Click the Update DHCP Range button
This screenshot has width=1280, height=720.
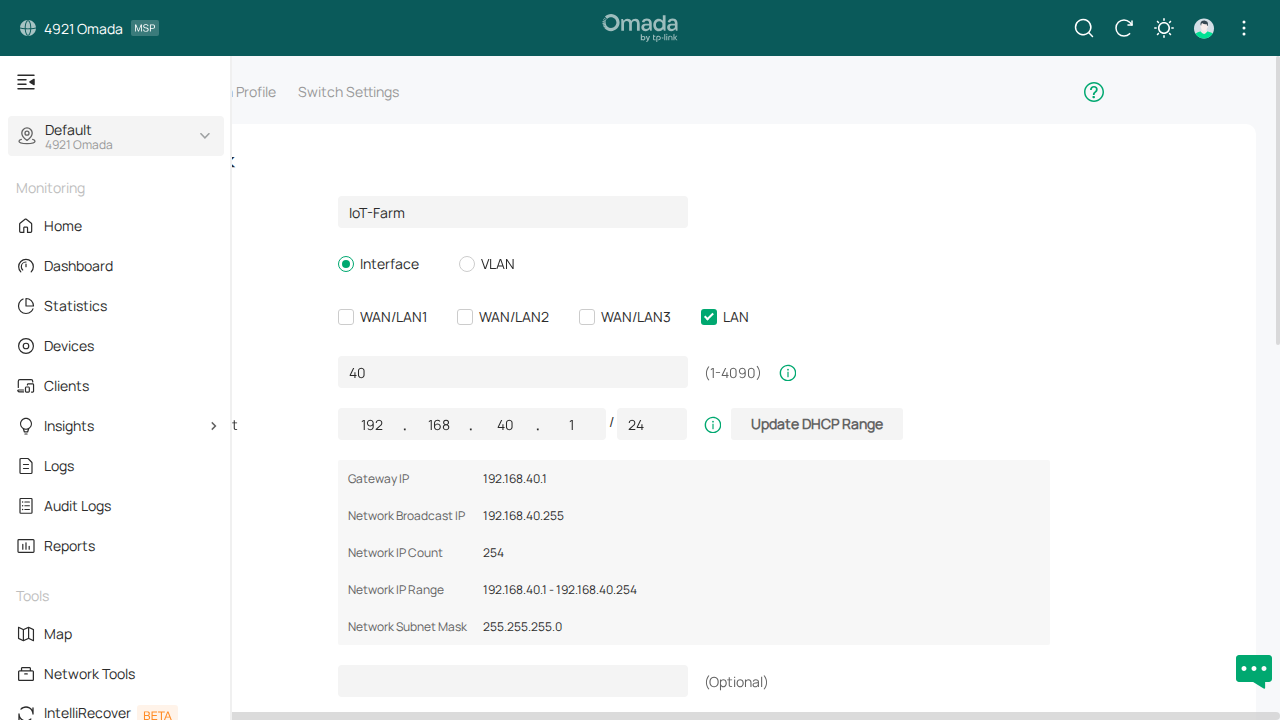coord(816,424)
